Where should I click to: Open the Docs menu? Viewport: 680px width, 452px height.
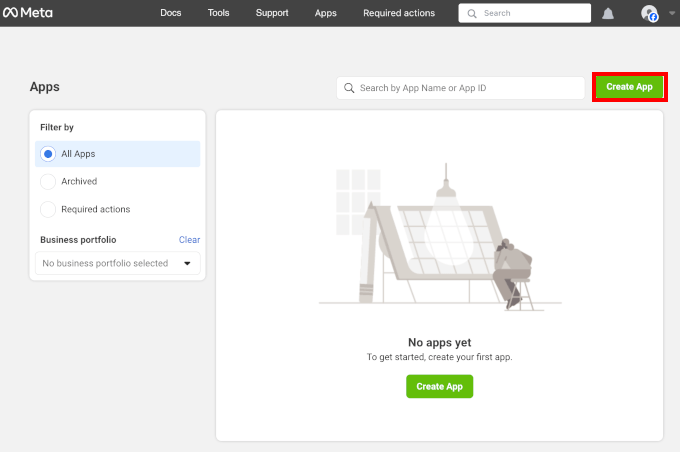click(171, 13)
